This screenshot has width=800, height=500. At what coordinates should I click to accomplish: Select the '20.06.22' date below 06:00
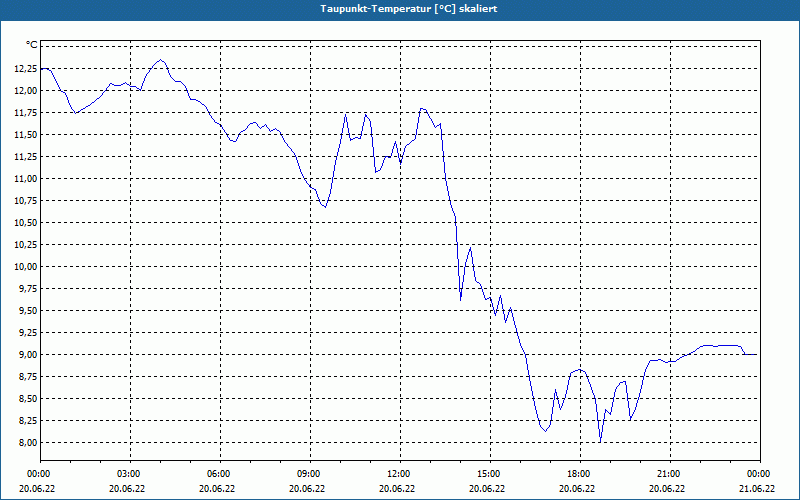[217, 488]
